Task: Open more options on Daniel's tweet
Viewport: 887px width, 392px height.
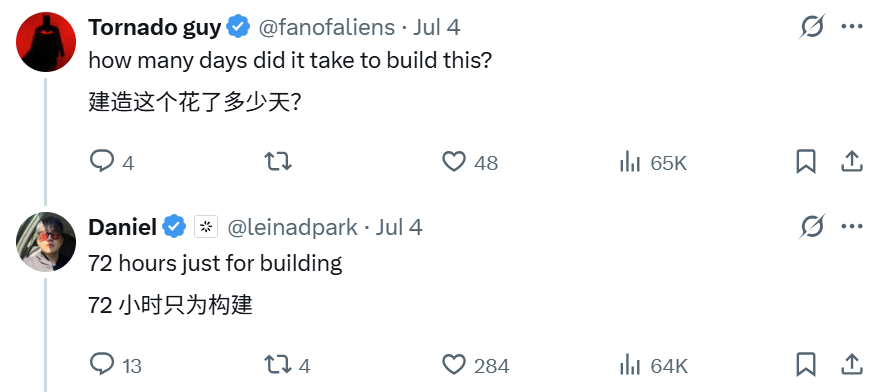Action: [x=851, y=227]
